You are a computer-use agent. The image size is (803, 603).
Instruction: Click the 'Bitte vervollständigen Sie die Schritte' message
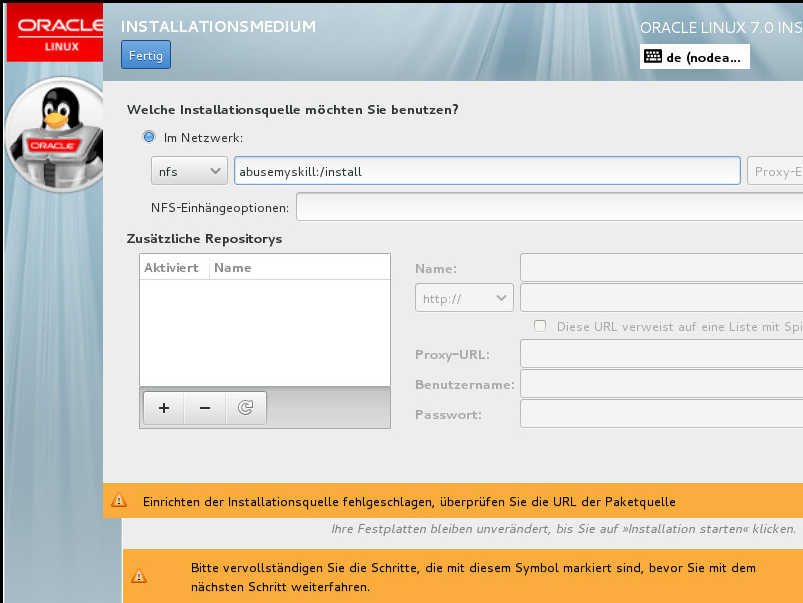473,577
